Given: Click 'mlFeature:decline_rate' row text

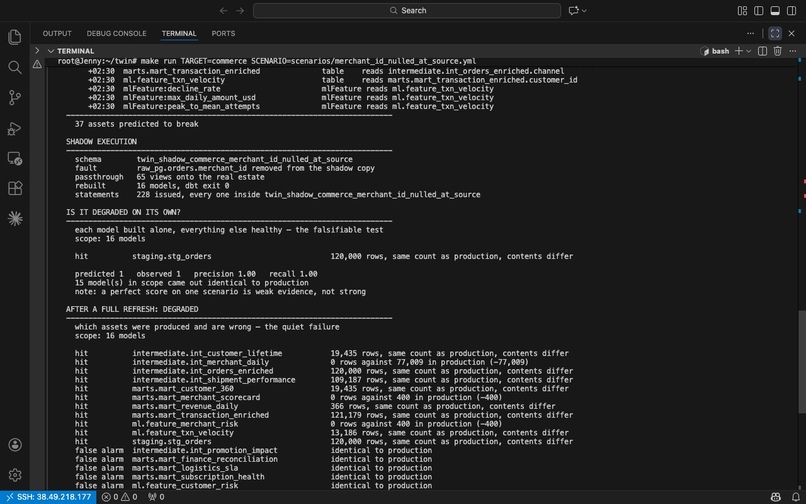Looking at the screenshot, I should (x=172, y=89).
